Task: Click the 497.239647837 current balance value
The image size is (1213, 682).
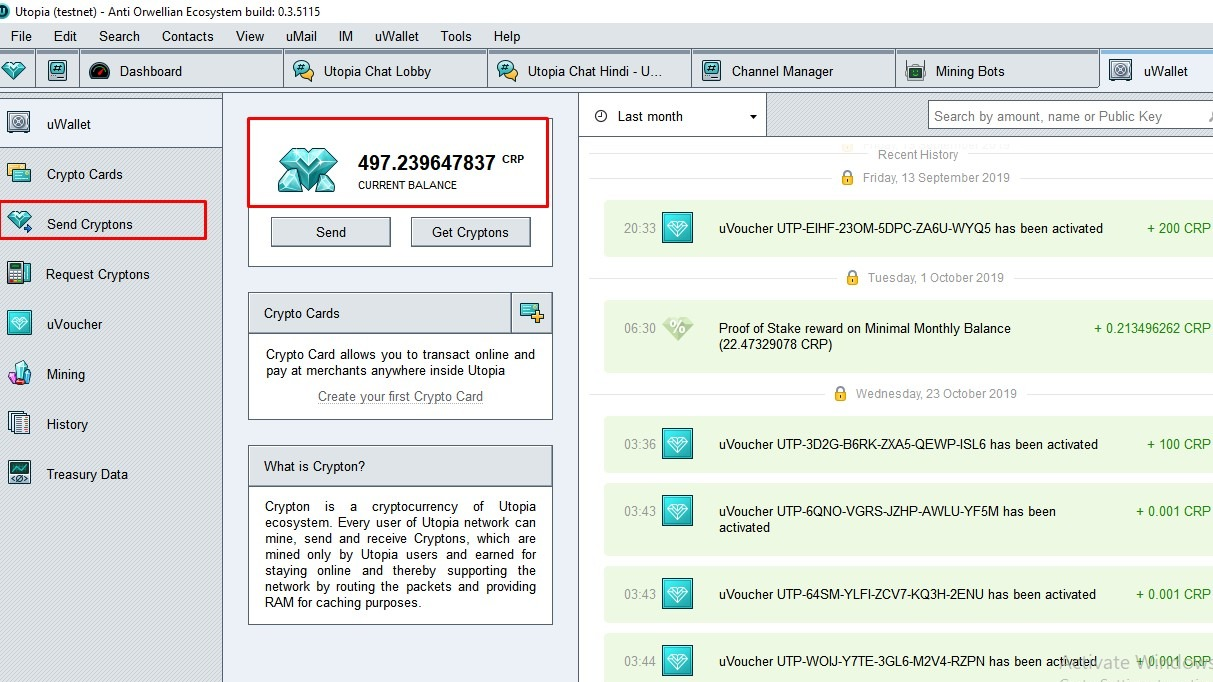Action: pyautogui.click(x=426, y=163)
